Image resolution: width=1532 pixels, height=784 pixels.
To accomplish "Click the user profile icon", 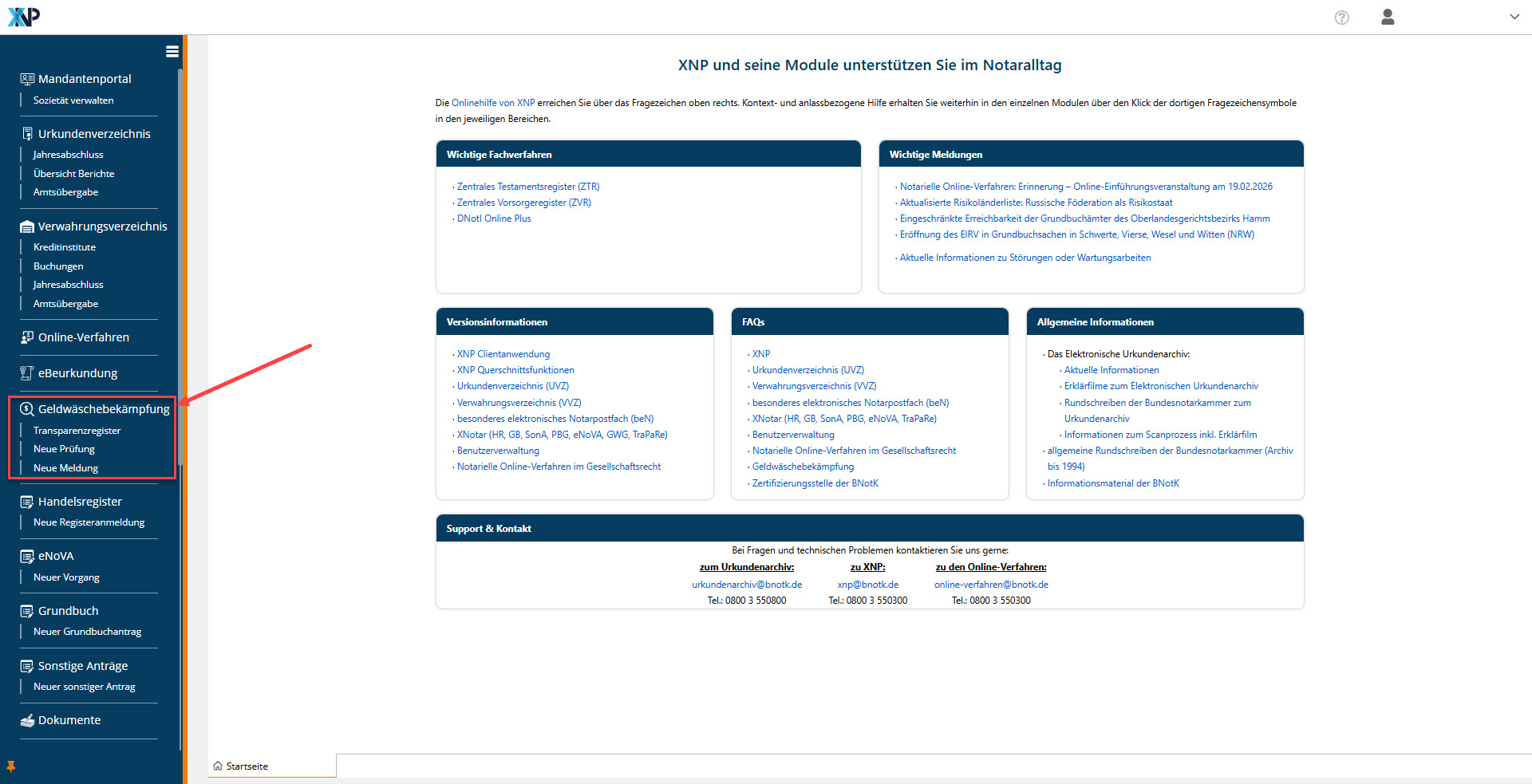I will (1388, 17).
